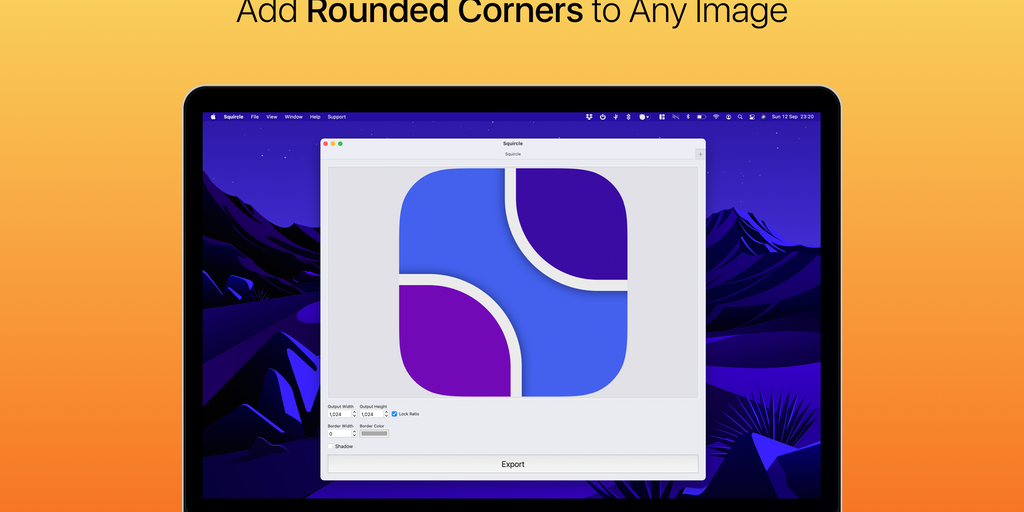Click the Export button

tap(513, 464)
